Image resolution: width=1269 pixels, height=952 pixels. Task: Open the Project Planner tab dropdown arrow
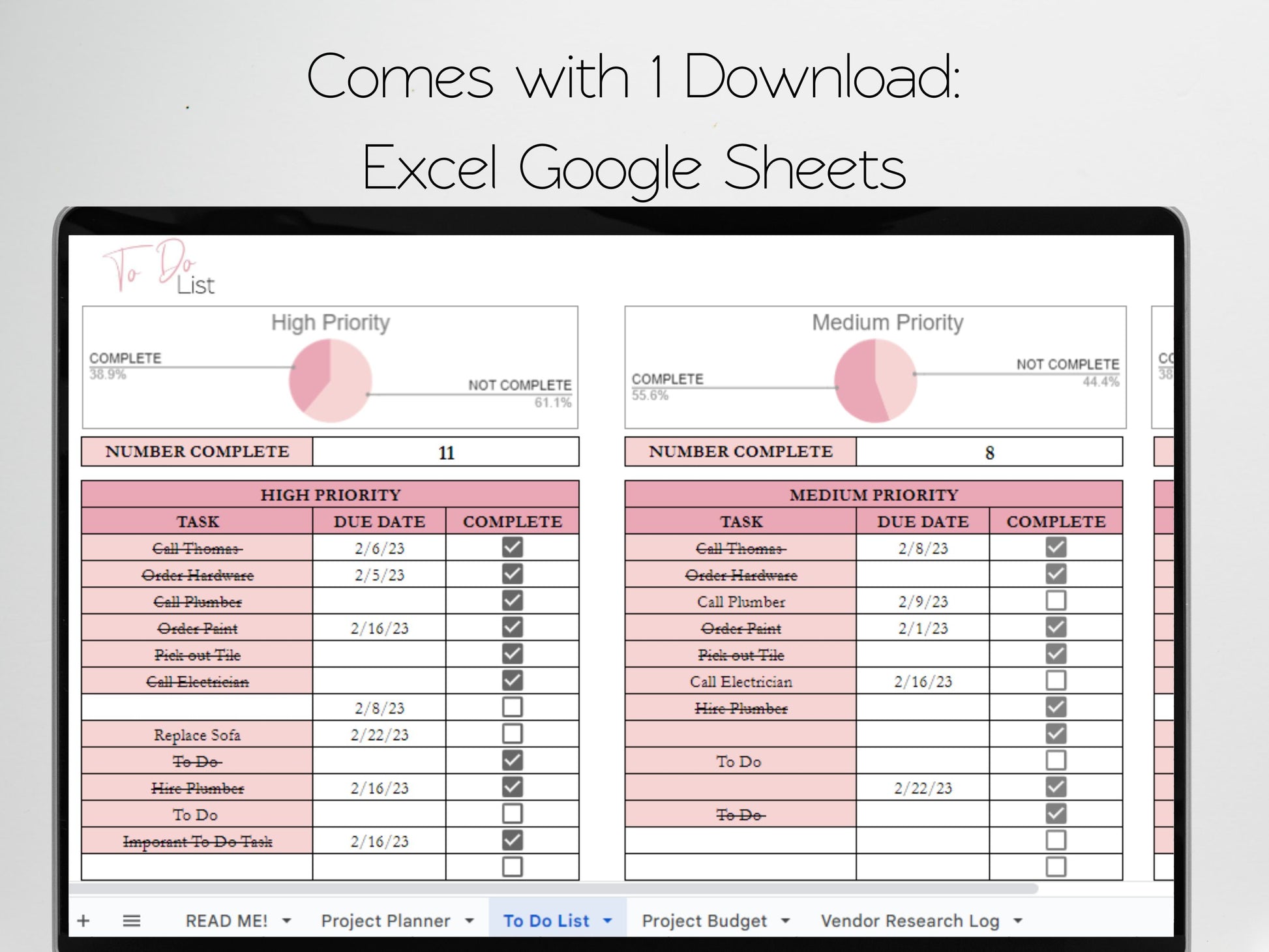click(469, 921)
